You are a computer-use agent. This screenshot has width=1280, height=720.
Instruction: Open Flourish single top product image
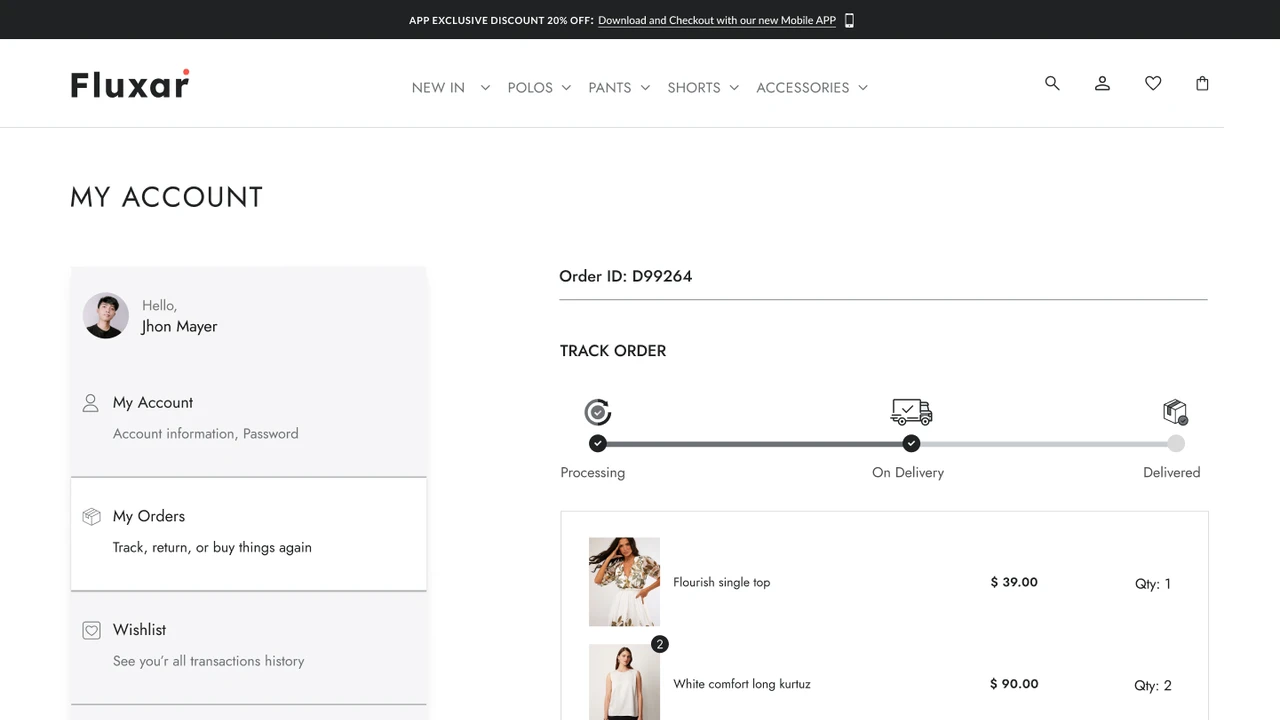click(624, 582)
